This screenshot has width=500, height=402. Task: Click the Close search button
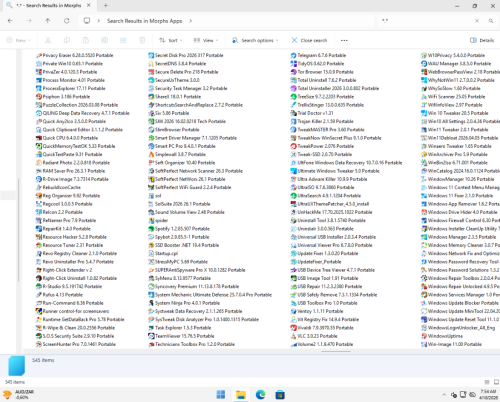[309, 40]
